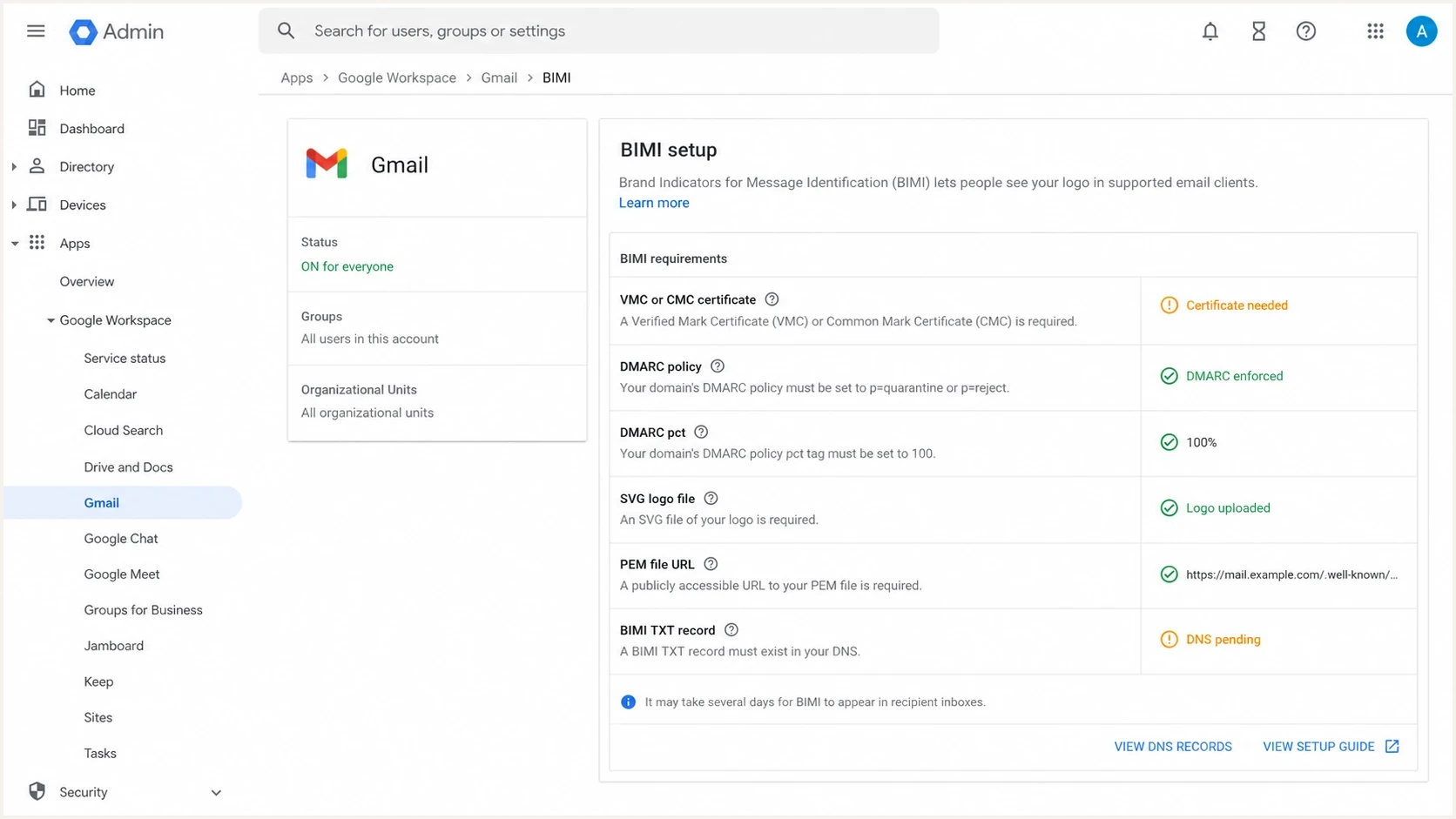Open Google Meet settings
This screenshot has height=819, width=1456.
[122, 574]
